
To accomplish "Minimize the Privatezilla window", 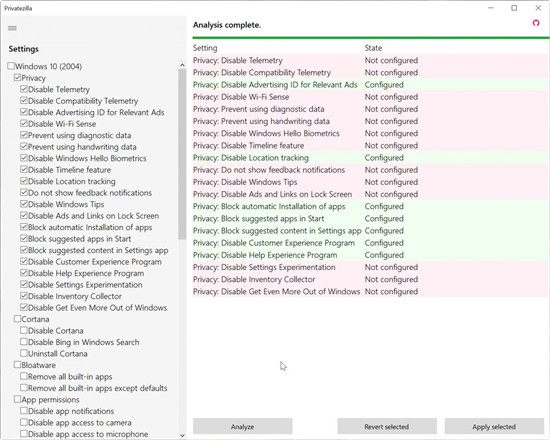I will [491, 8].
